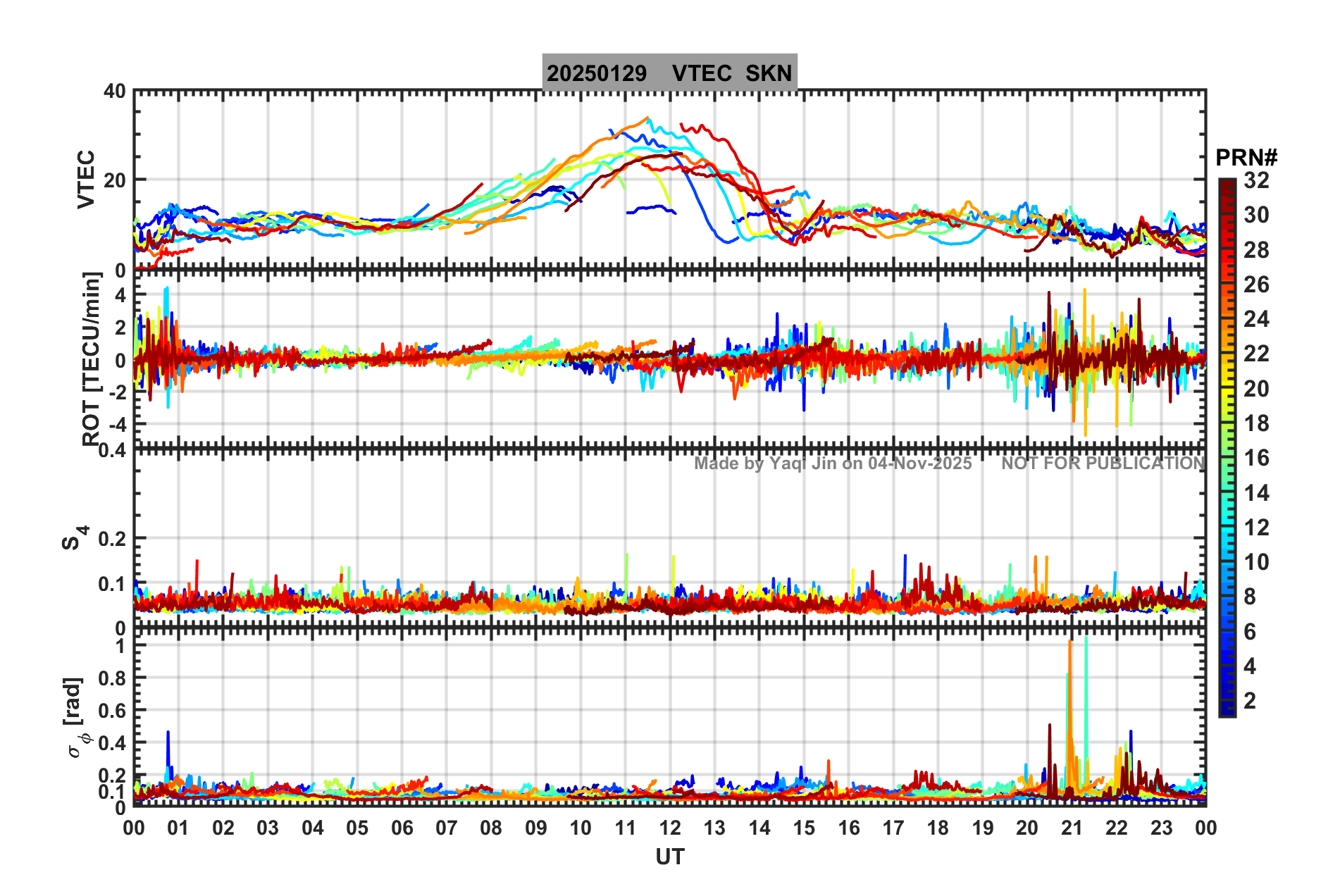This screenshot has width=1340, height=896.
Task: Click the "21" hour tick on the UT axis
Action: 1072,828
